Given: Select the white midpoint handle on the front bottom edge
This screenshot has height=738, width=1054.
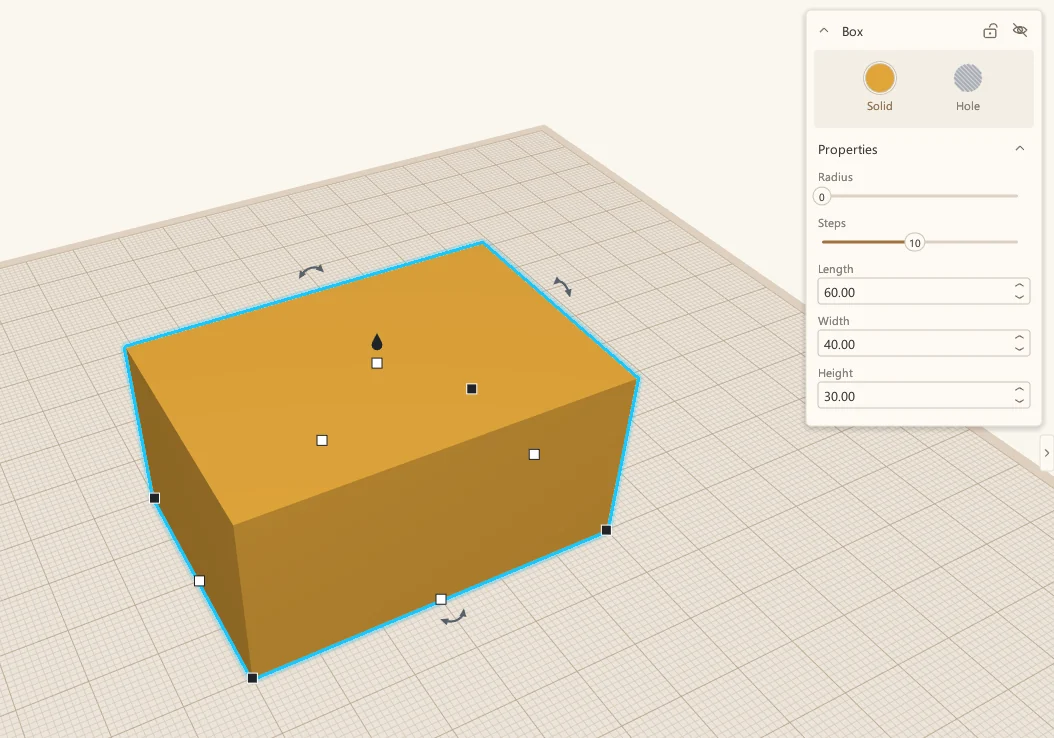Looking at the screenshot, I should click(x=441, y=600).
